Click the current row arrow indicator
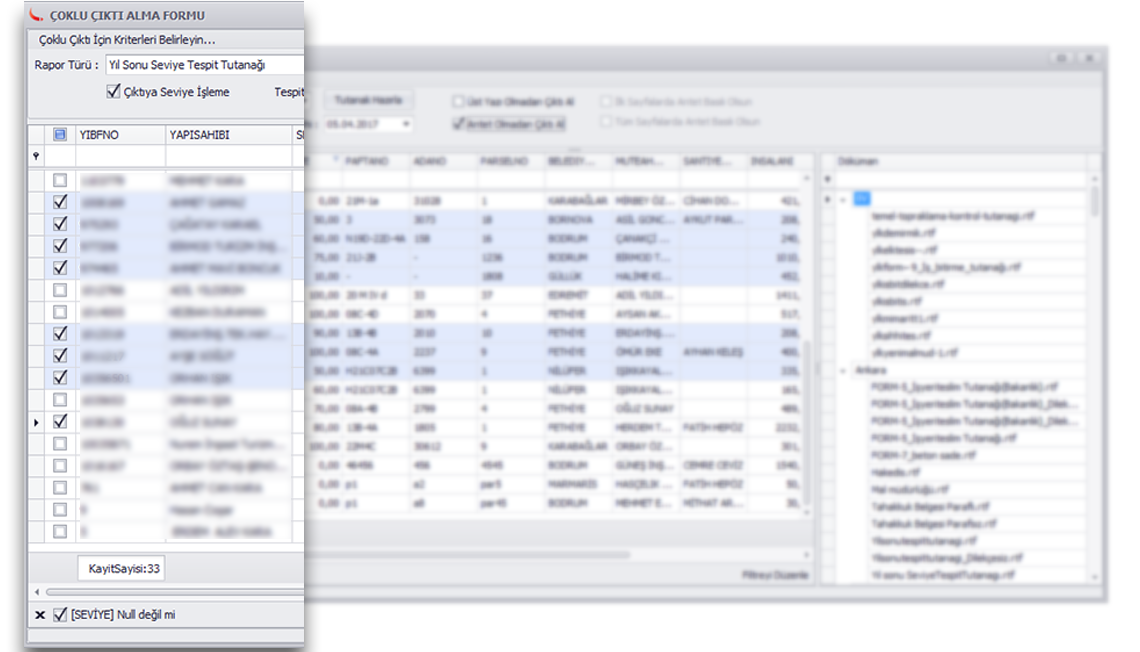1140x652 pixels. coord(37,423)
